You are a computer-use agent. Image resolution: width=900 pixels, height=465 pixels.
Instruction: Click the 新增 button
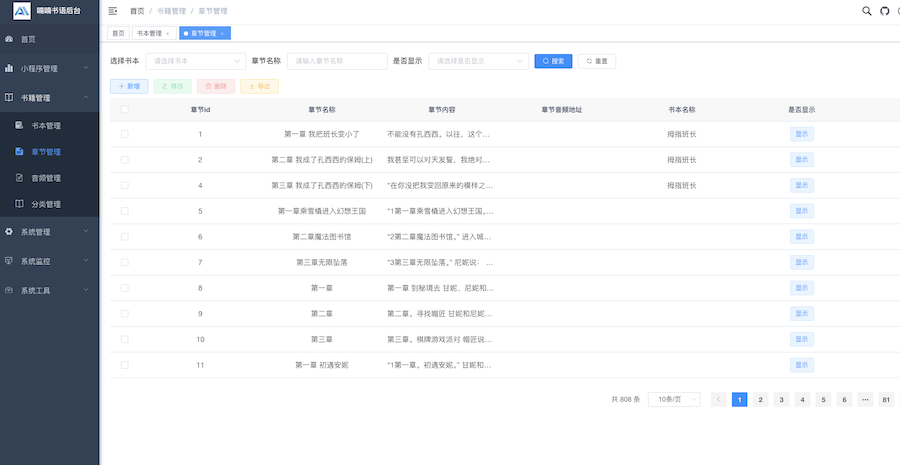pyautogui.click(x=129, y=86)
